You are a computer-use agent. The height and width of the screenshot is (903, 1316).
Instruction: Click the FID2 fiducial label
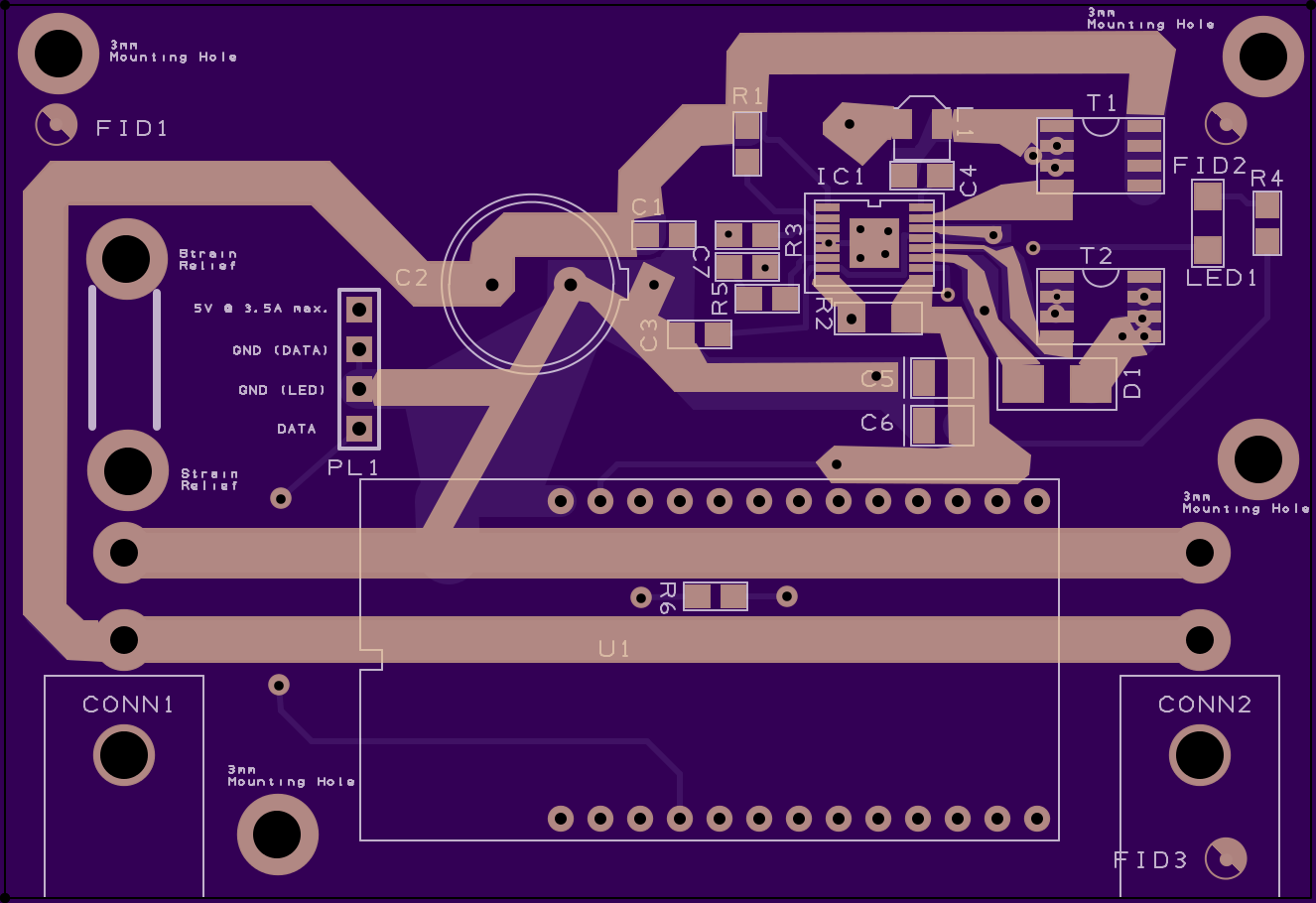(x=1210, y=166)
